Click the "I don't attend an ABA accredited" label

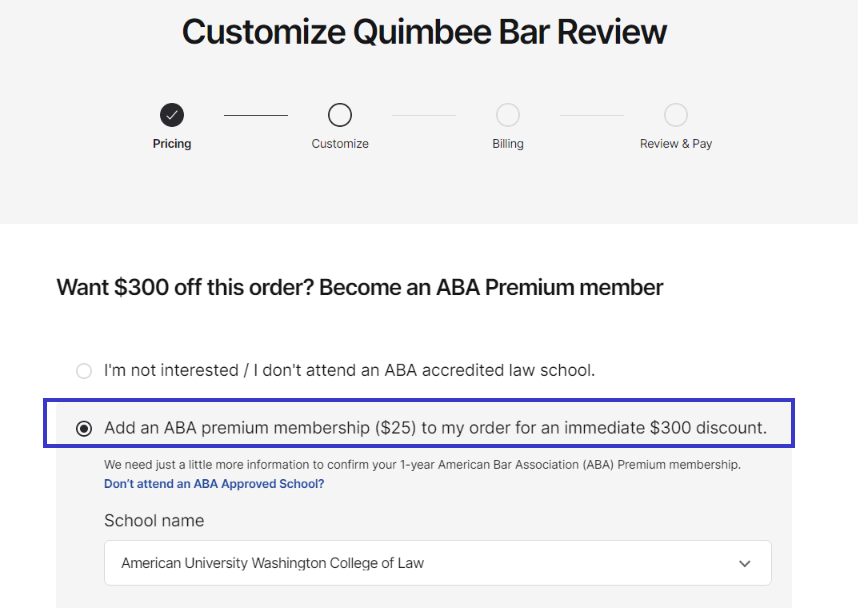(349, 370)
